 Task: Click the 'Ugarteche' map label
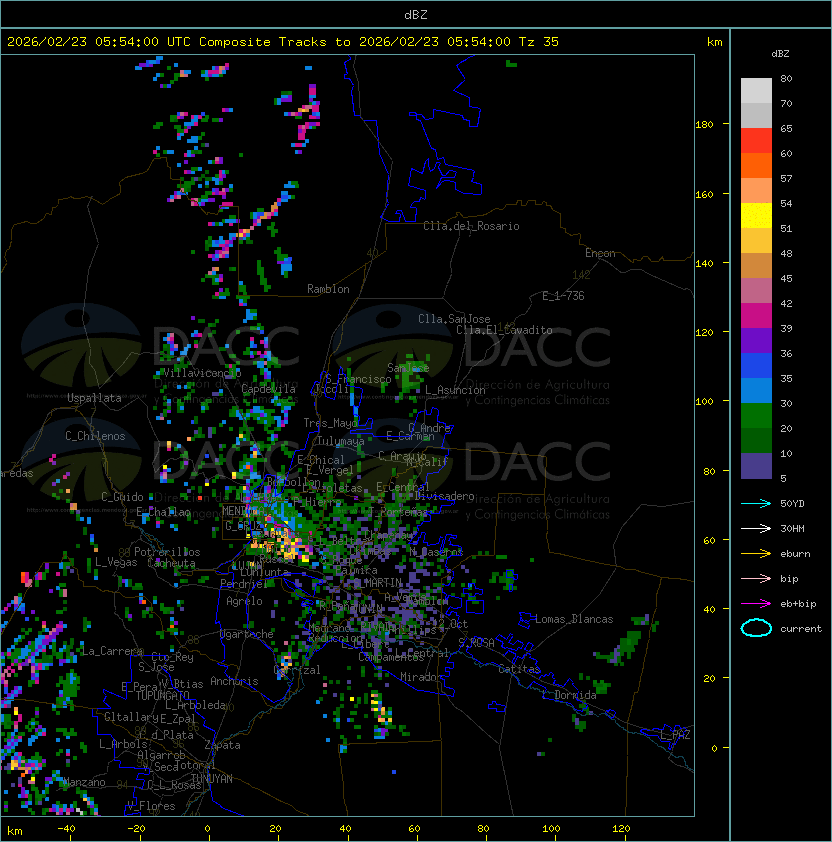pyautogui.click(x=247, y=634)
